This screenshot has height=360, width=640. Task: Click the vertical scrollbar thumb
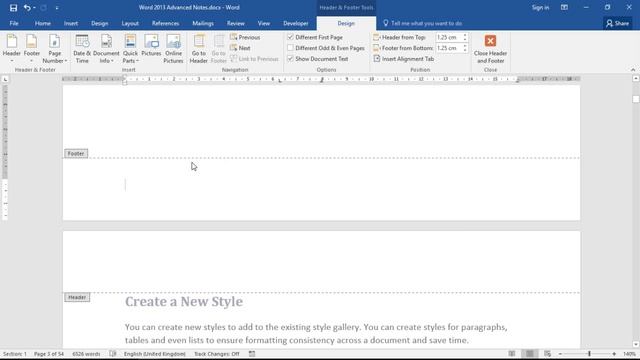click(x=636, y=99)
